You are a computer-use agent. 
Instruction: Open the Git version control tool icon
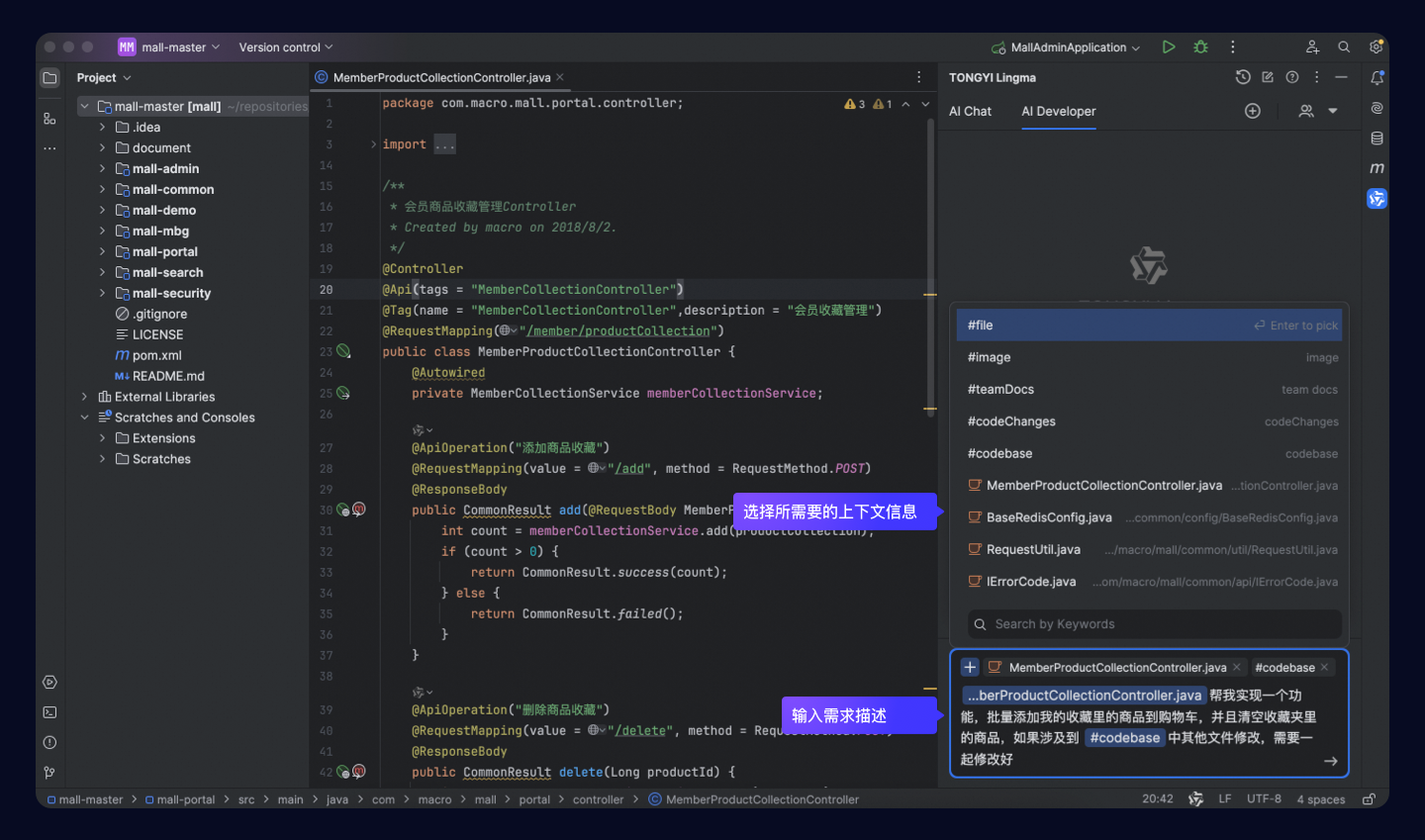click(x=49, y=773)
